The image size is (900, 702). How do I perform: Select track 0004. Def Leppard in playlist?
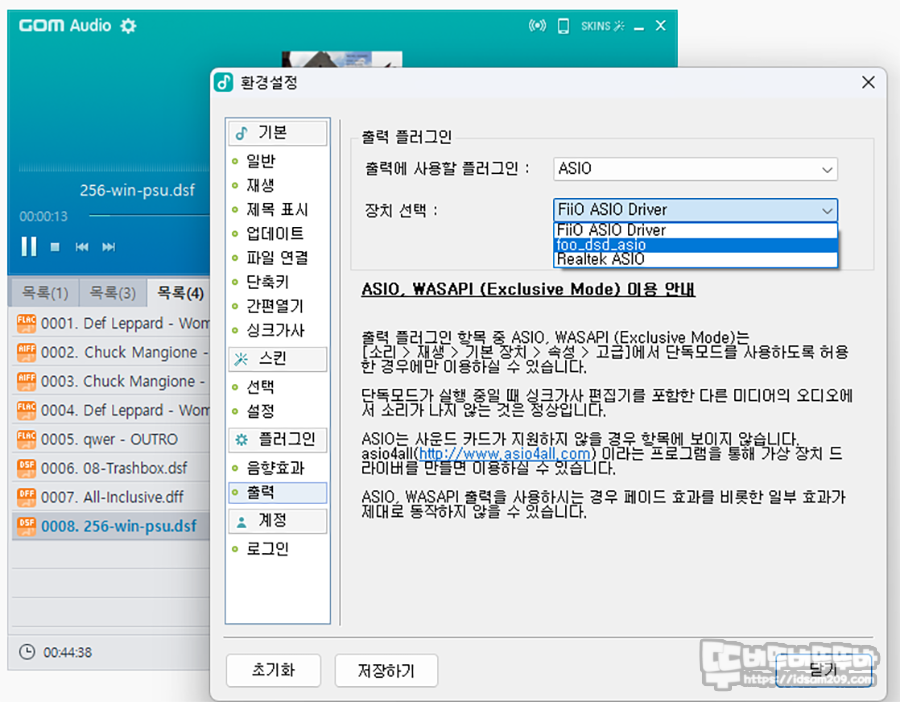click(111, 410)
